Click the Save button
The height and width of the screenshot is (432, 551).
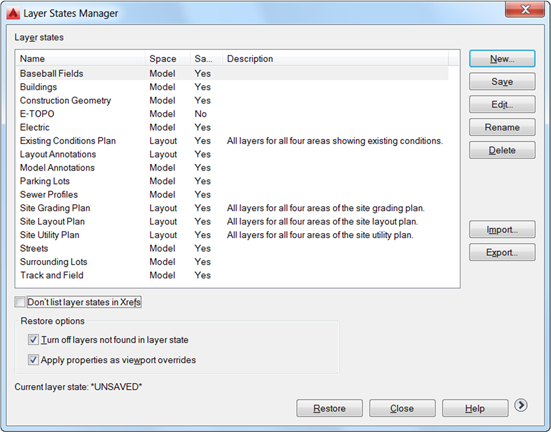502,82
